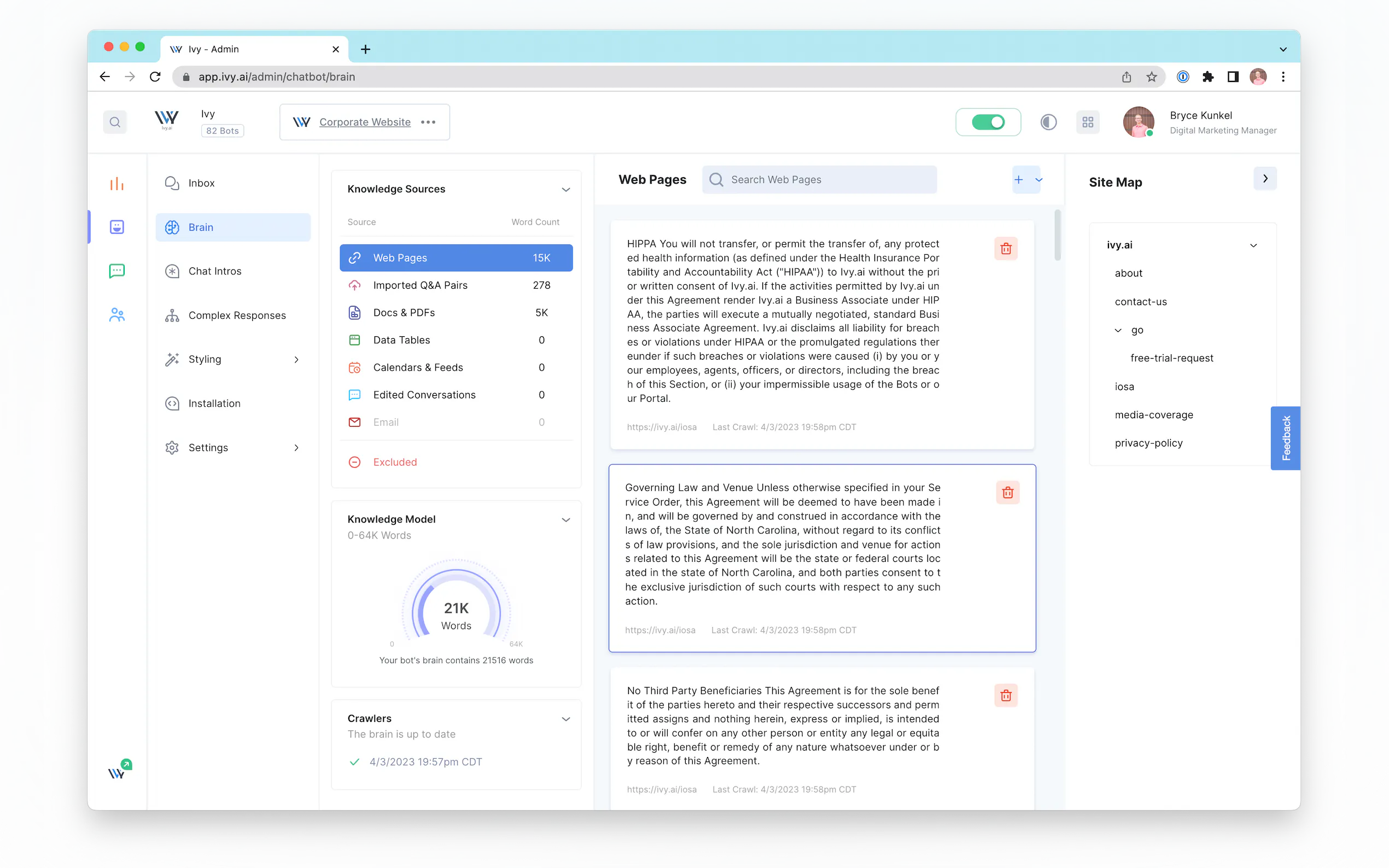Click the Feedback side button
1389x868 pixels.
pos(1285,438)
